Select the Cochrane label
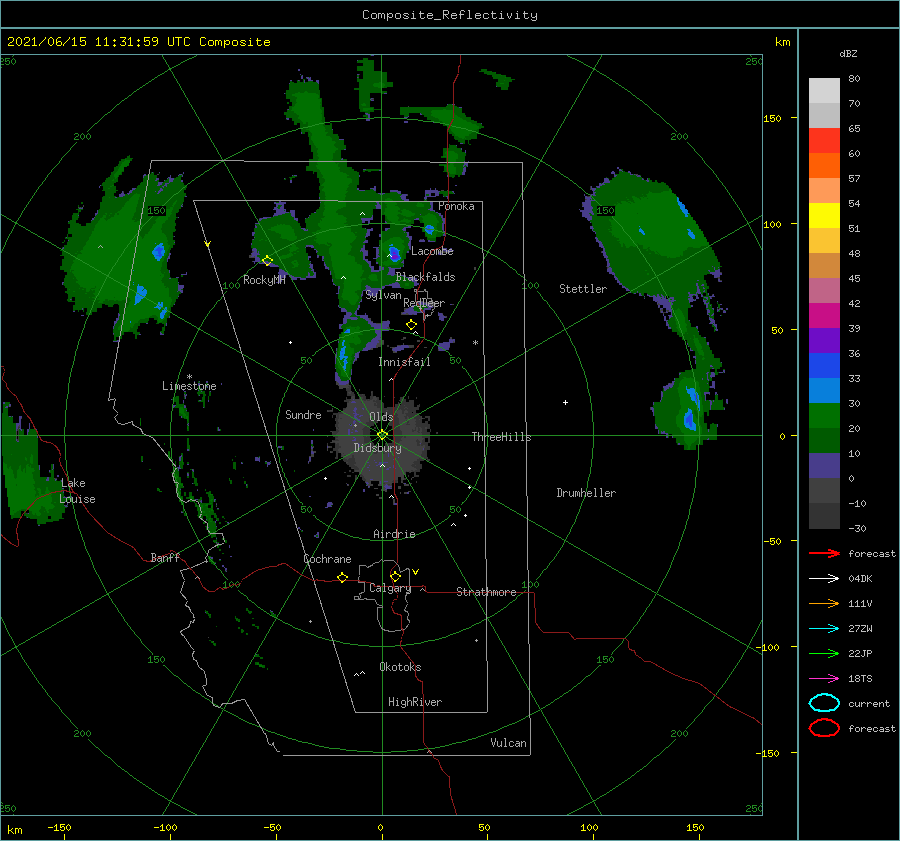This screenshot has height=841, width=900. 327,559
